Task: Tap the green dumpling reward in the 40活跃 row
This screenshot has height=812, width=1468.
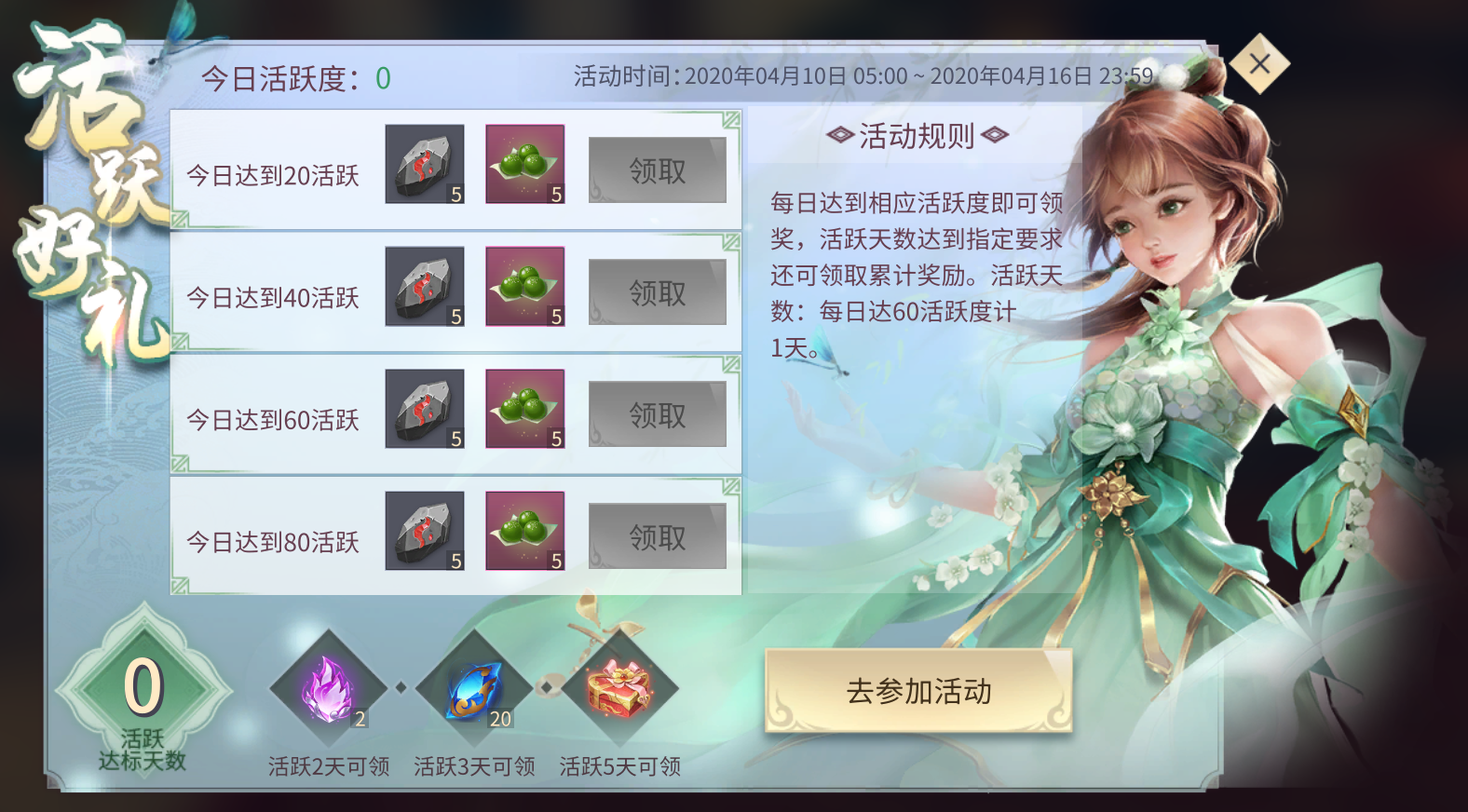Action: click(525, 286)
